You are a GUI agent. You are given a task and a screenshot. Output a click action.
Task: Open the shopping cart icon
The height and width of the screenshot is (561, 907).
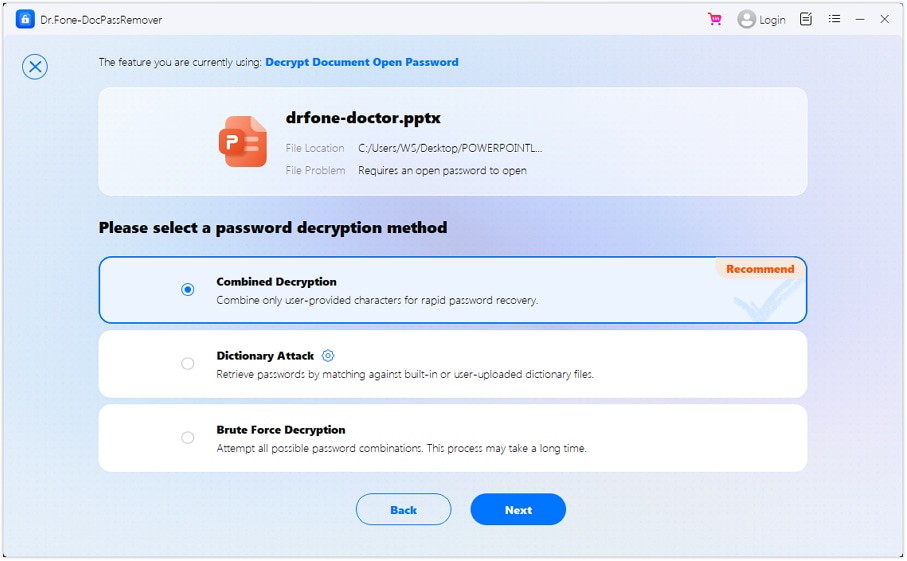click(x=714, y=19)
